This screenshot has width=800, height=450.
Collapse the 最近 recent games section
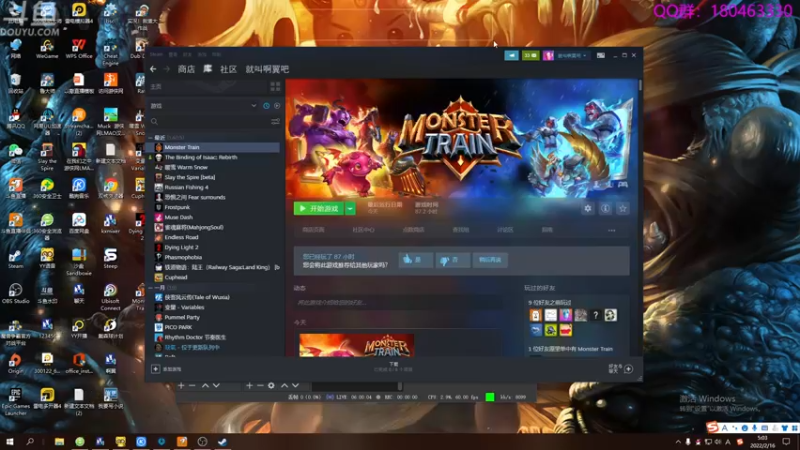coord(151,138)
